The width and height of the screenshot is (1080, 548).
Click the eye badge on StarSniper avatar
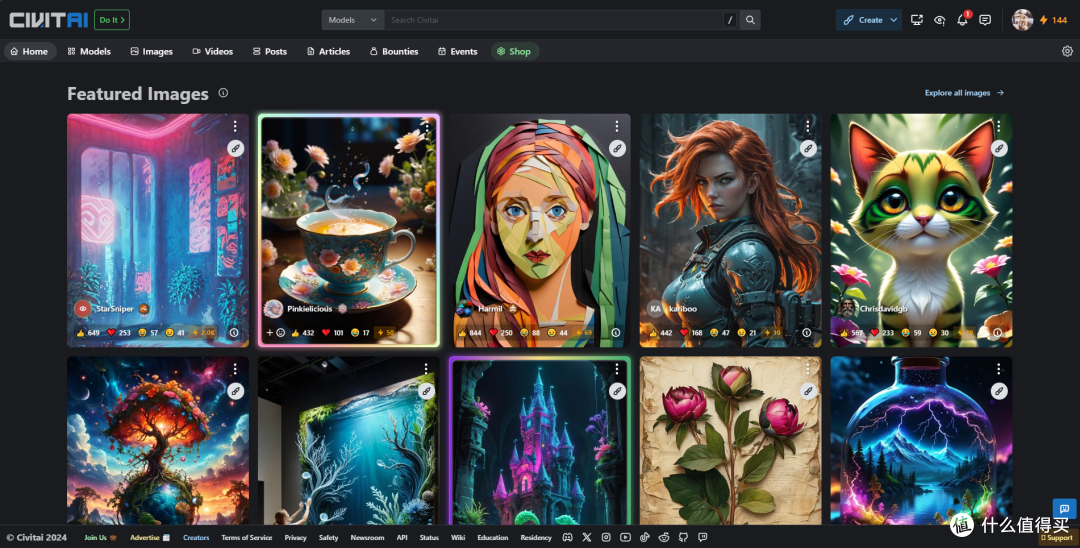[83, 308]
